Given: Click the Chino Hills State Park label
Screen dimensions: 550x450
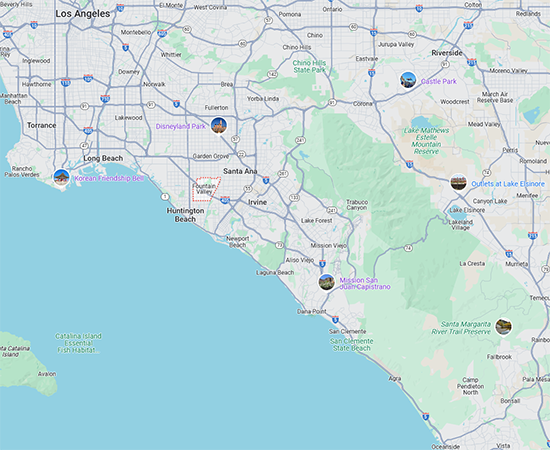Looking at the screenshot, I should (309, 66).
